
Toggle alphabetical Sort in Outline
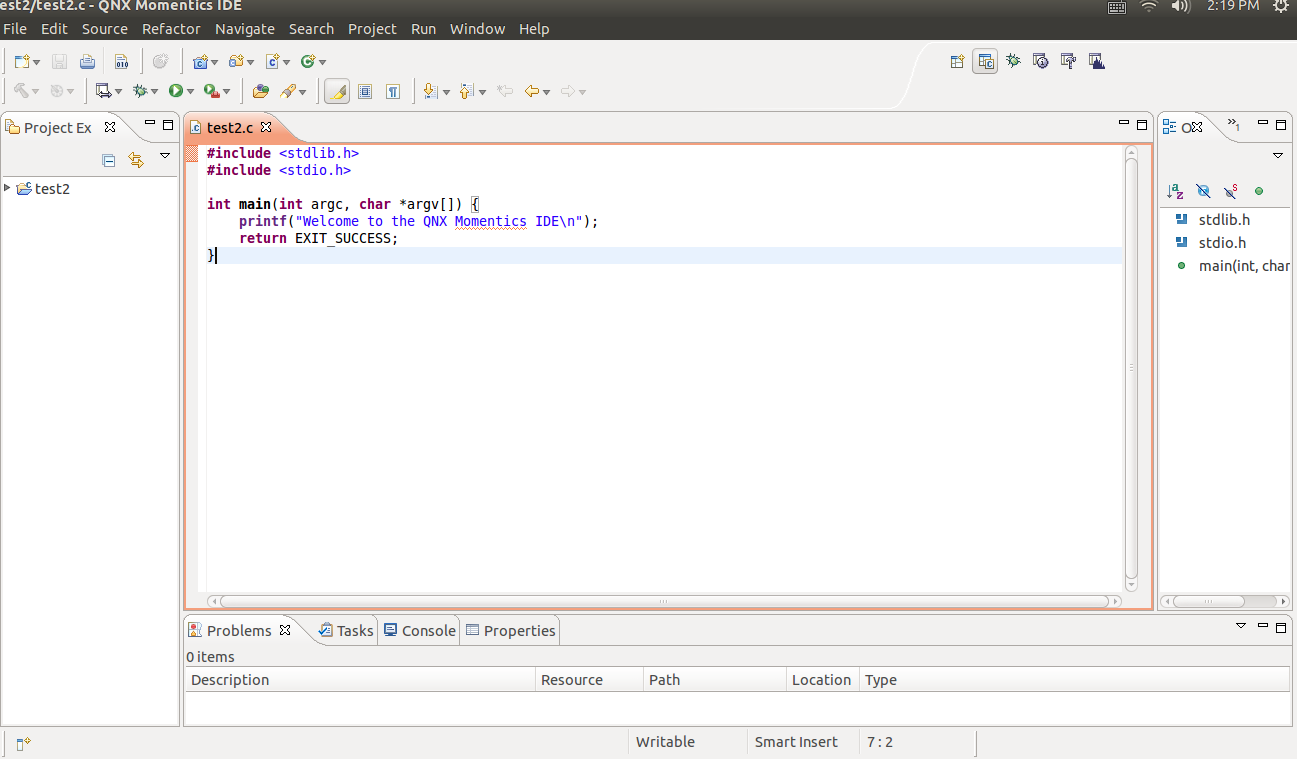click(1176, 191)
